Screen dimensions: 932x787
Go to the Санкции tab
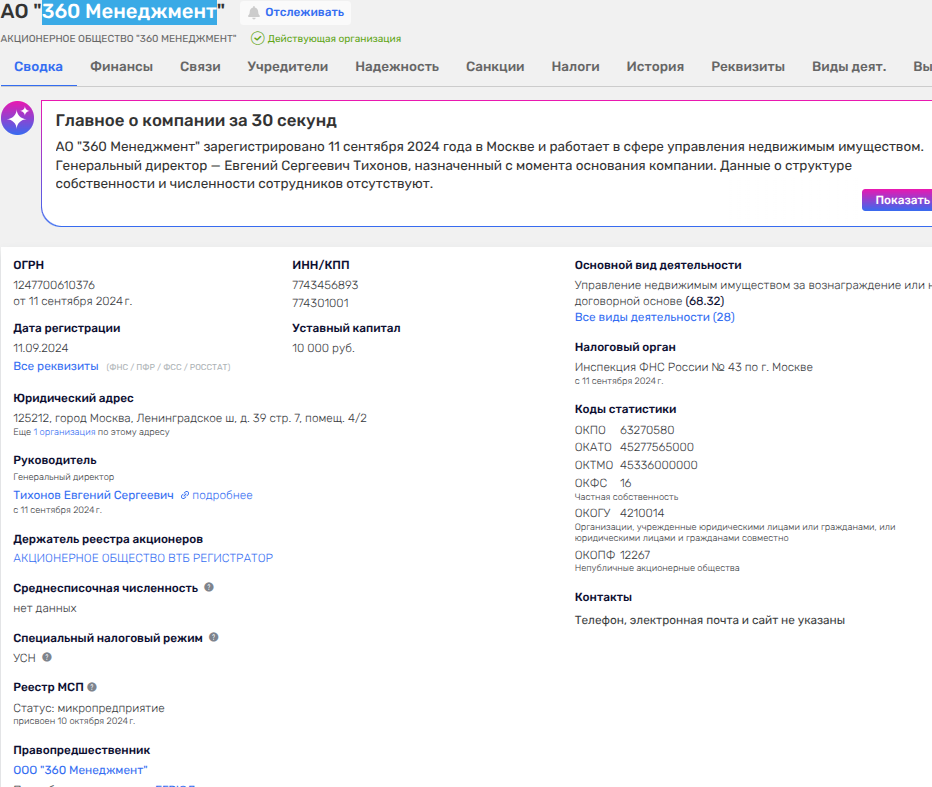(x=495, y=67)
